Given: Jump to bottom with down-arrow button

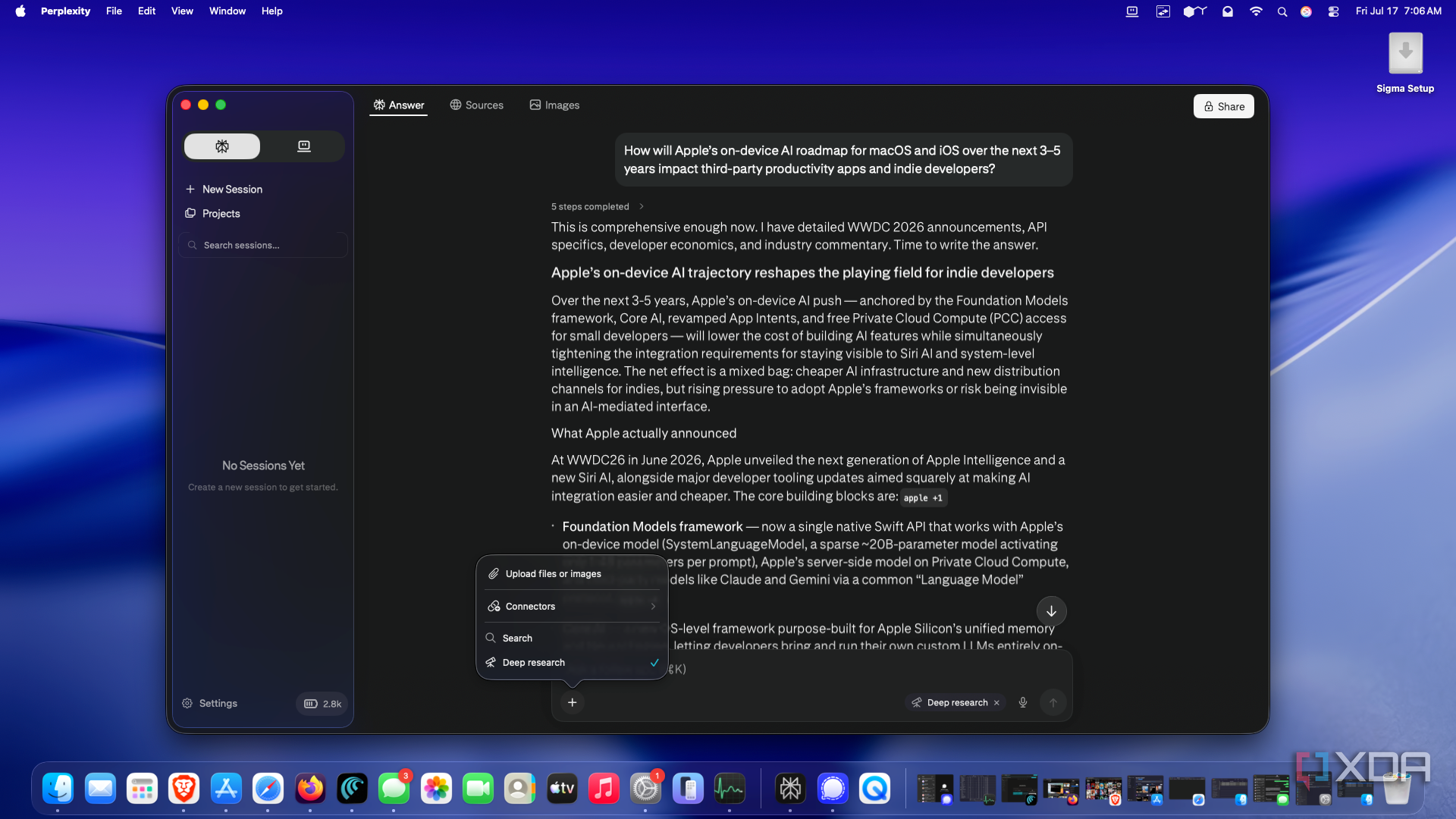Looking at the screenshot, I should click(x=1051, y=611).
